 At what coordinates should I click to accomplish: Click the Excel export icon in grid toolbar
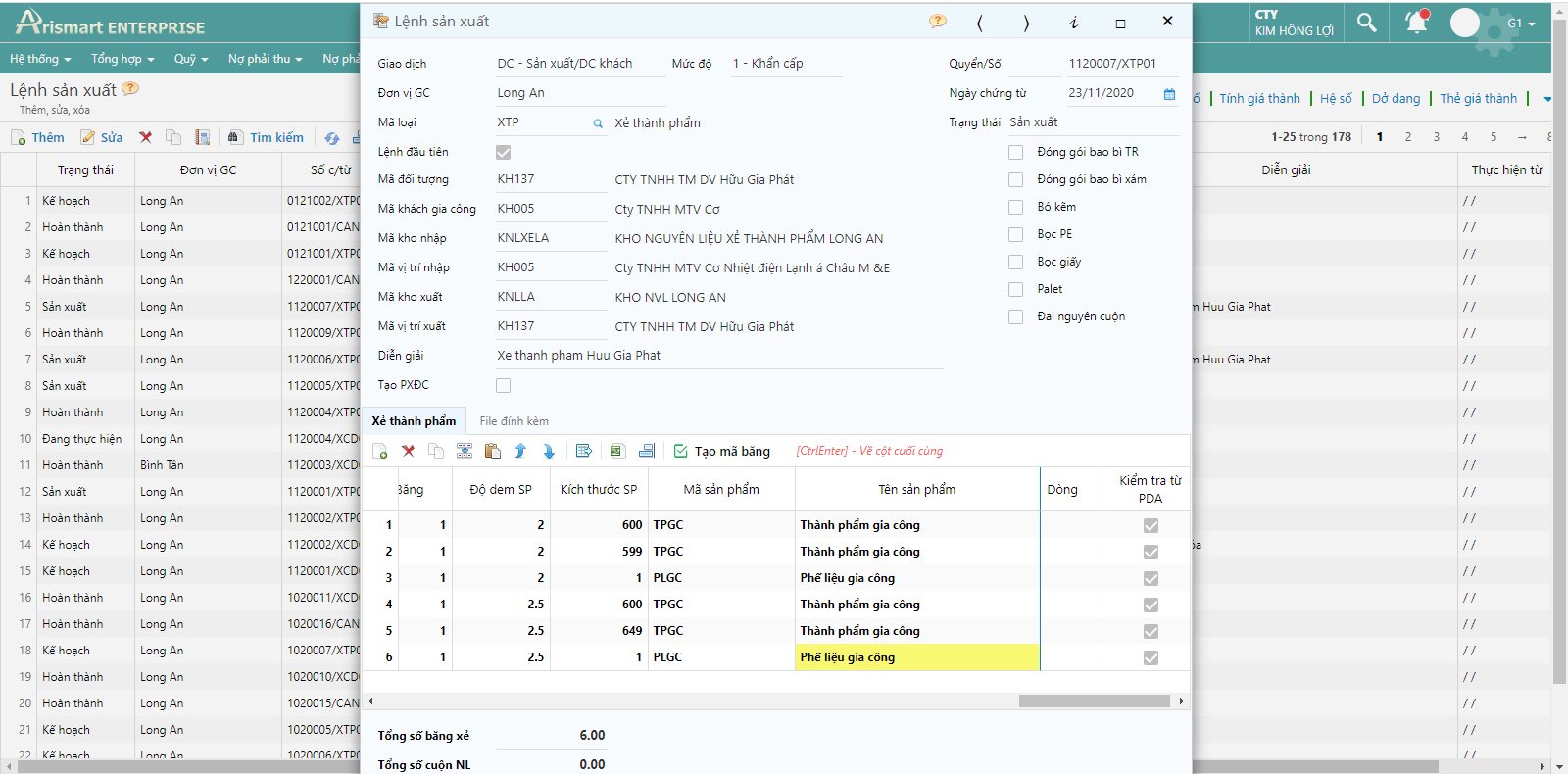tap(616, 451)
